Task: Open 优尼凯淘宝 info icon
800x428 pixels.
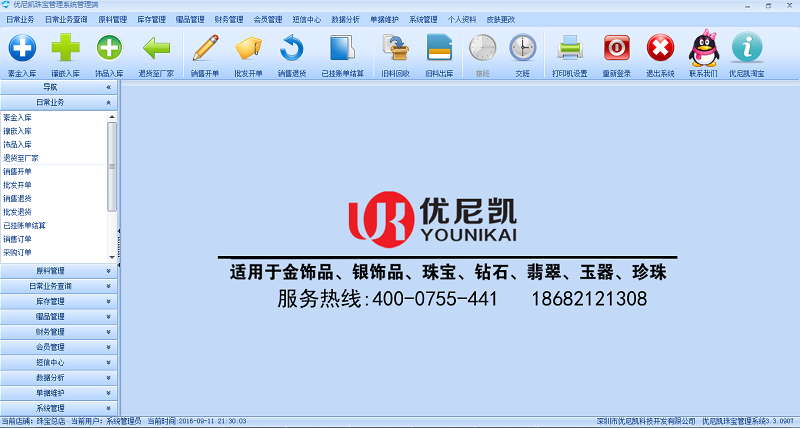Action: pyautogui.click(x=747, y=47)
